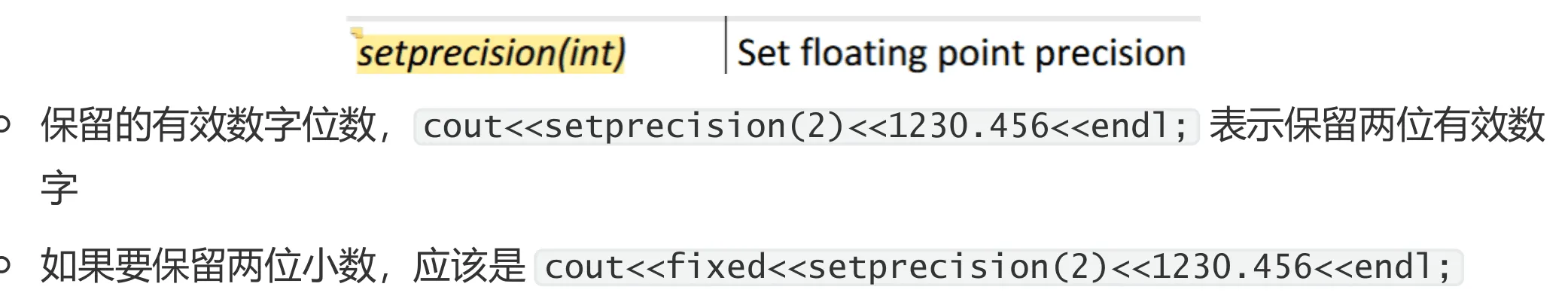Click the text 表示保留两位有效数
Screen dimensions: 1568x299
tap(1378, 125)
